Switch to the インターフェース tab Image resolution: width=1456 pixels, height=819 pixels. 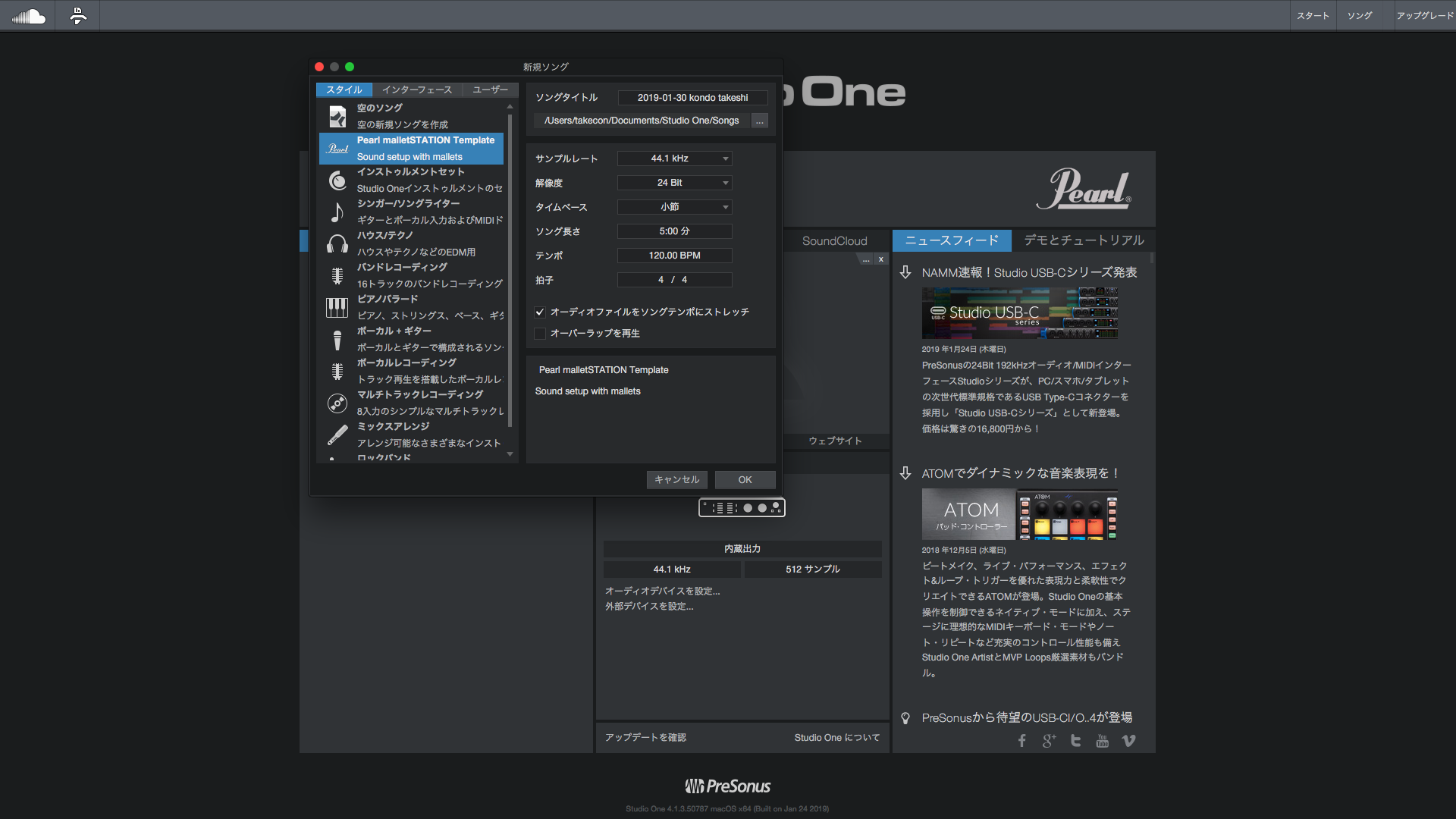click(417, 89)
